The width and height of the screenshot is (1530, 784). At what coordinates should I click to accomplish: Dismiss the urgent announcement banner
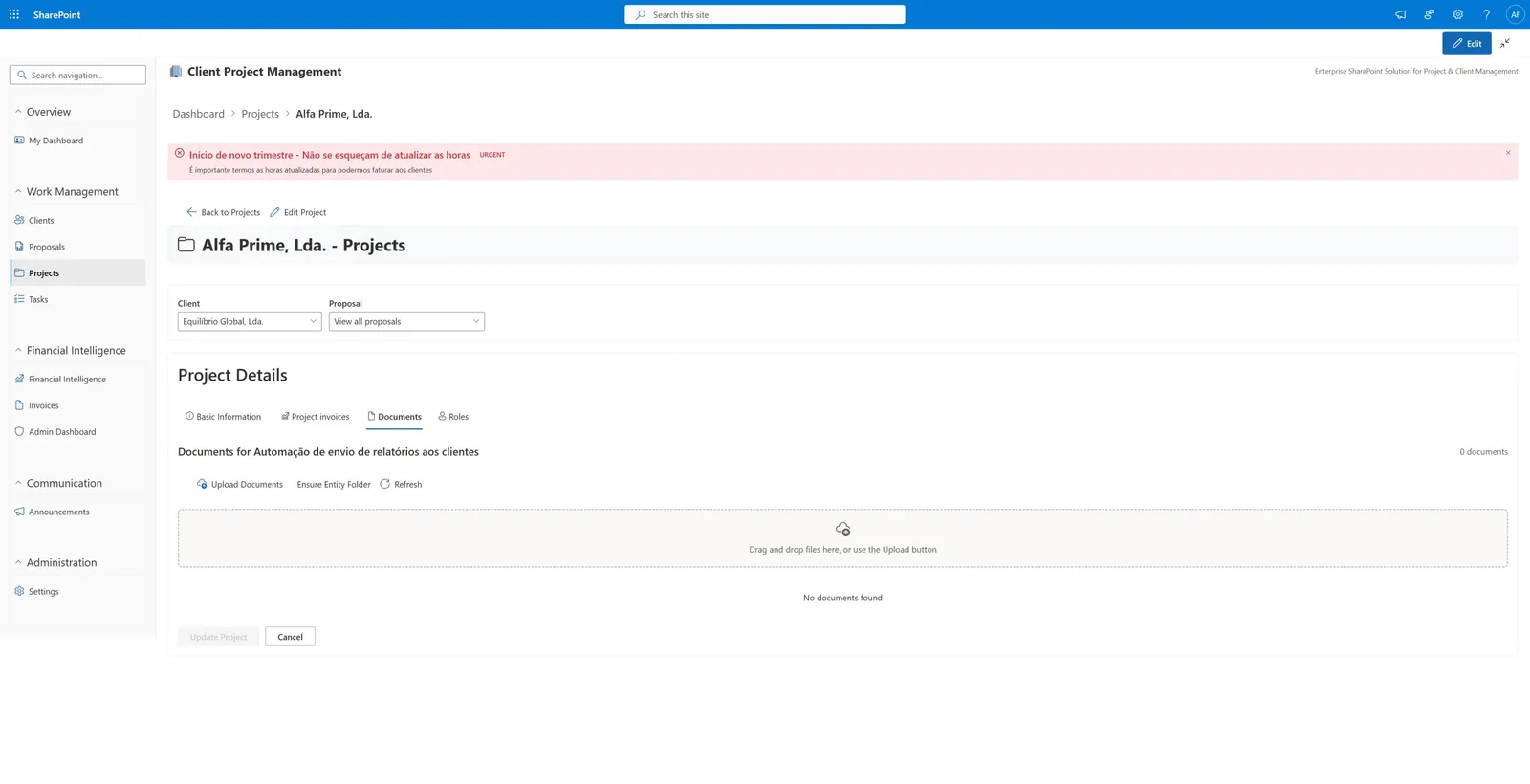(1508, 153)
